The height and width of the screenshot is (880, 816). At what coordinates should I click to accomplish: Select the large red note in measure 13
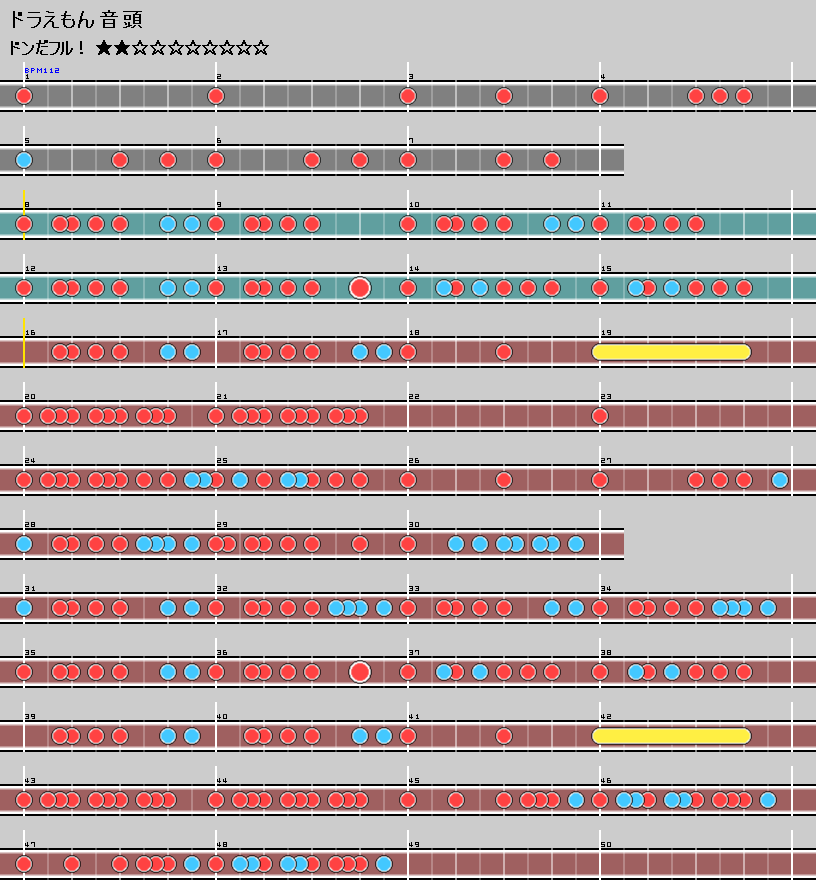click(360, 288)
